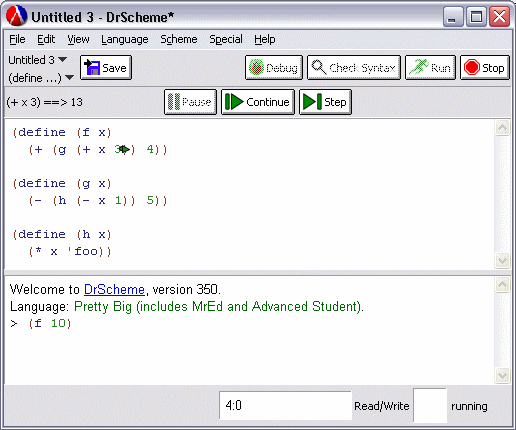Click the '(+ x 3) ==> 13' result text
Viewport: 516px width, 430px height.
click(44, 102)
